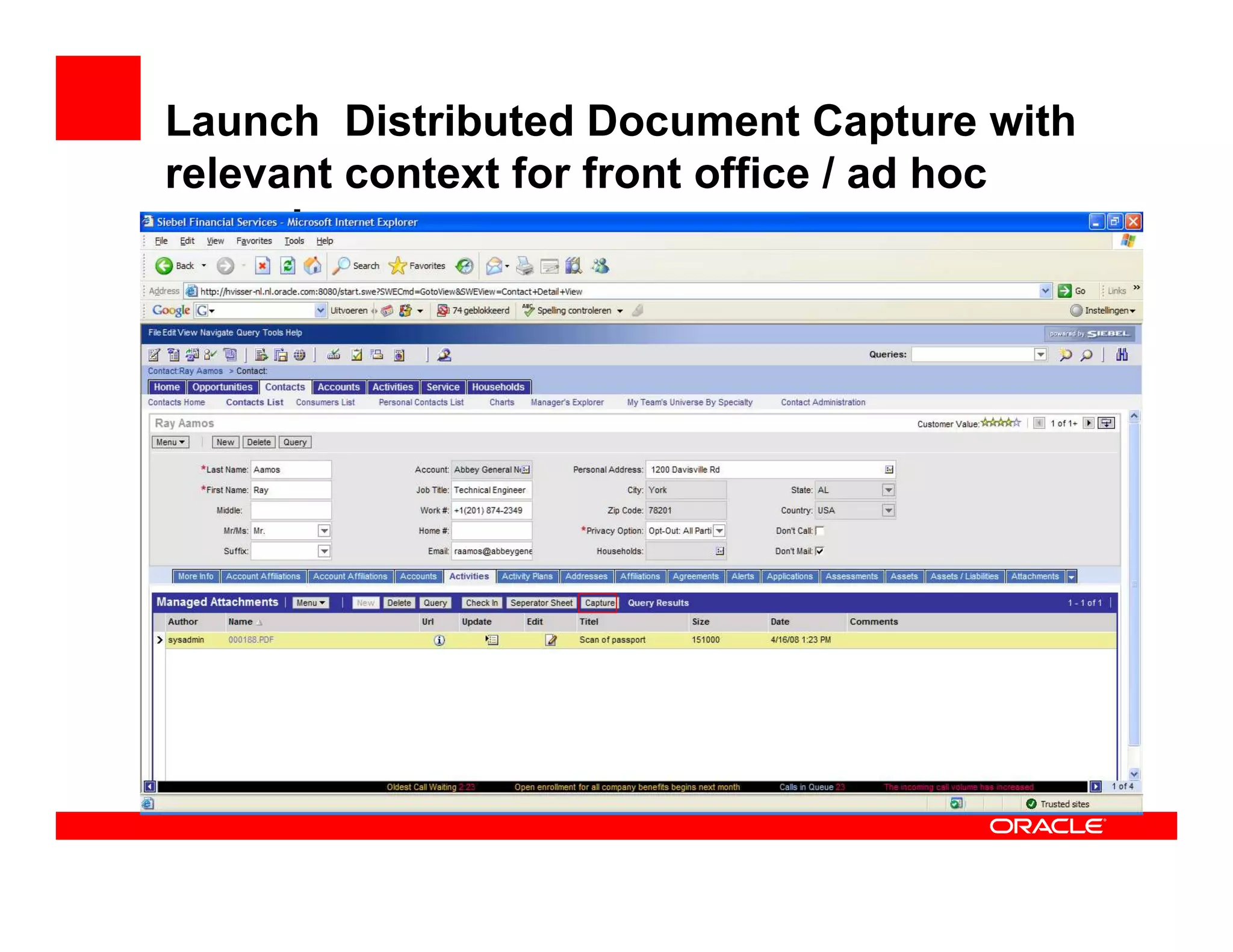Switch to the Opportunities tab
The height and width of the screenshot is (952, 1233).
(222, 387)
